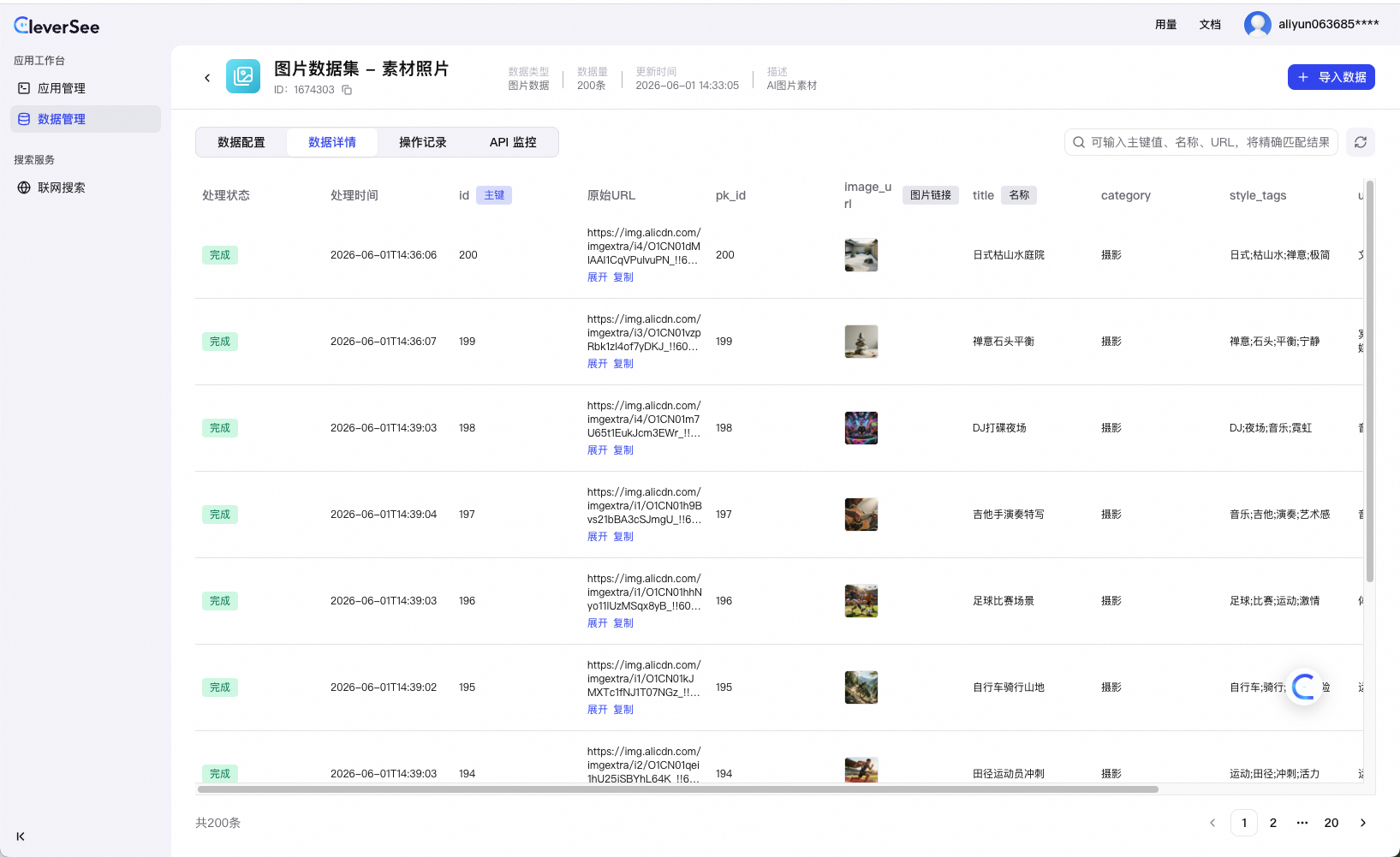Click the CleverSee logo
The image size is (1400, 857).
[57, 26]
